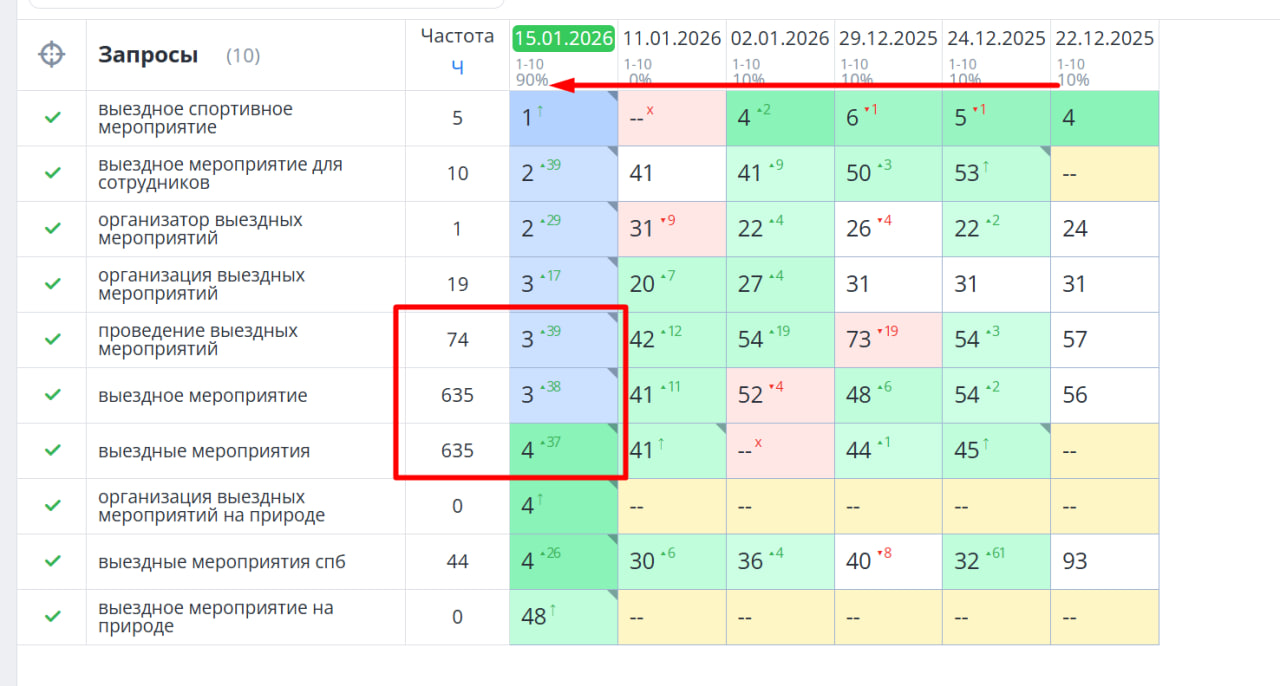Image resolution: width=1280 pixels, height=686 pixels.
Task: Click the cell showing position 93
Action: [x=1104, y=562]
